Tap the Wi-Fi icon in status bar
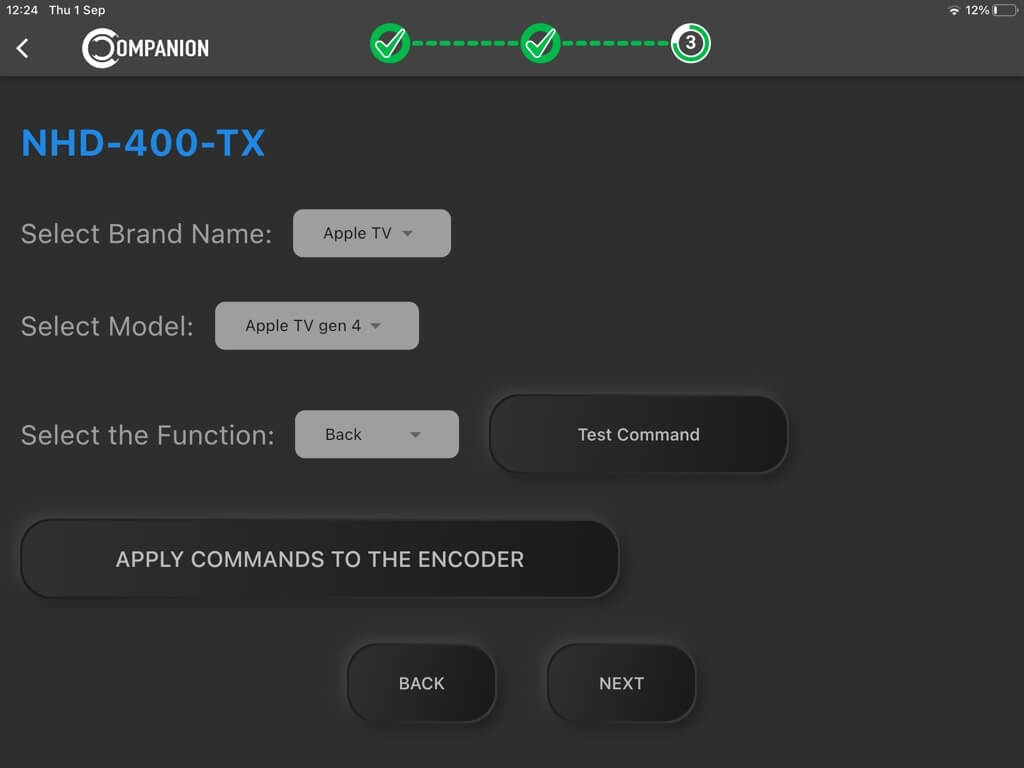This screenshot has width=1024, height=768. point(957,10)
